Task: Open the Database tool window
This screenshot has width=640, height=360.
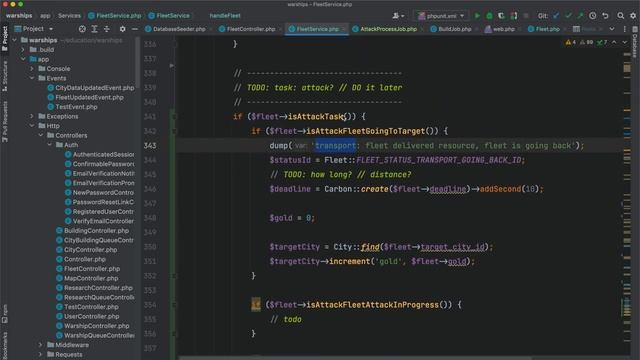Action: (635, 42)
